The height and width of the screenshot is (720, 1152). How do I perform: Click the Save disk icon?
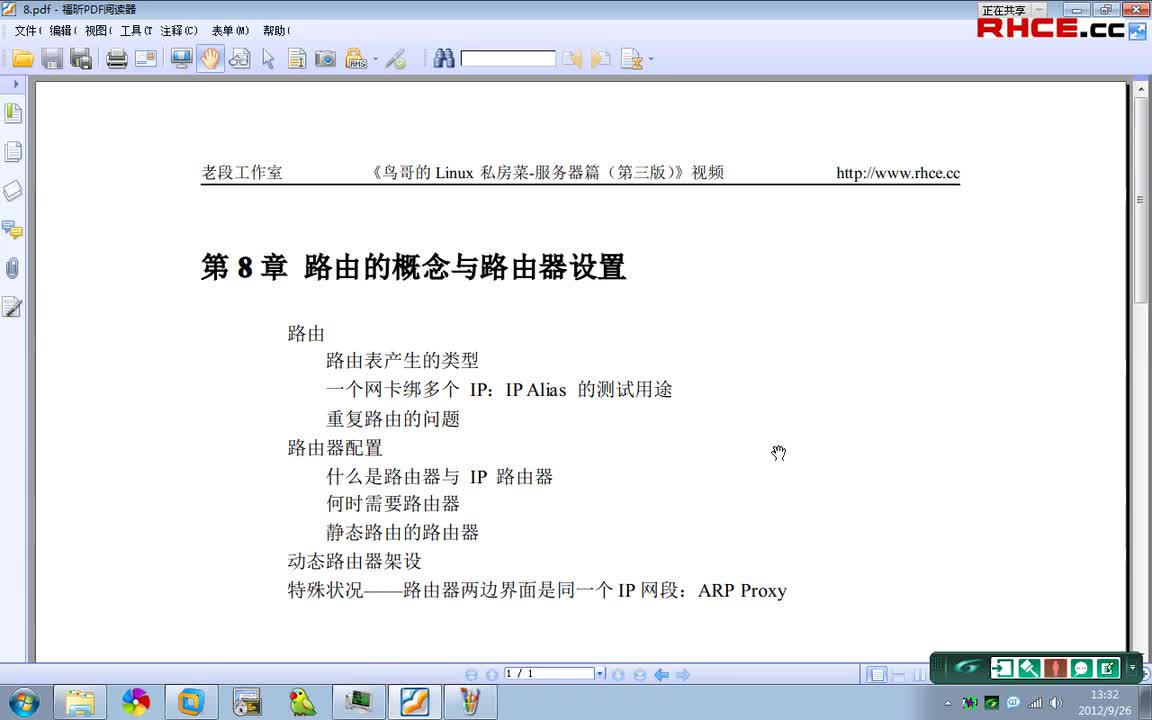(51, 59)
